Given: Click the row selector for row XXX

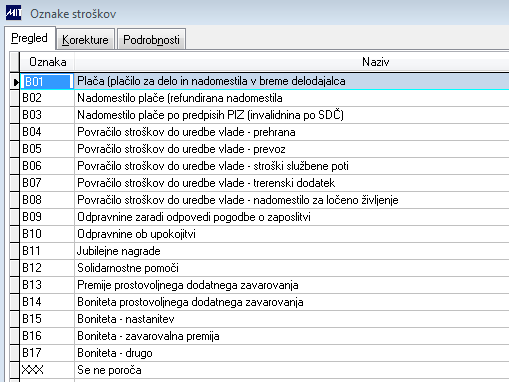Looking at the screenshot, I should 15,370.
